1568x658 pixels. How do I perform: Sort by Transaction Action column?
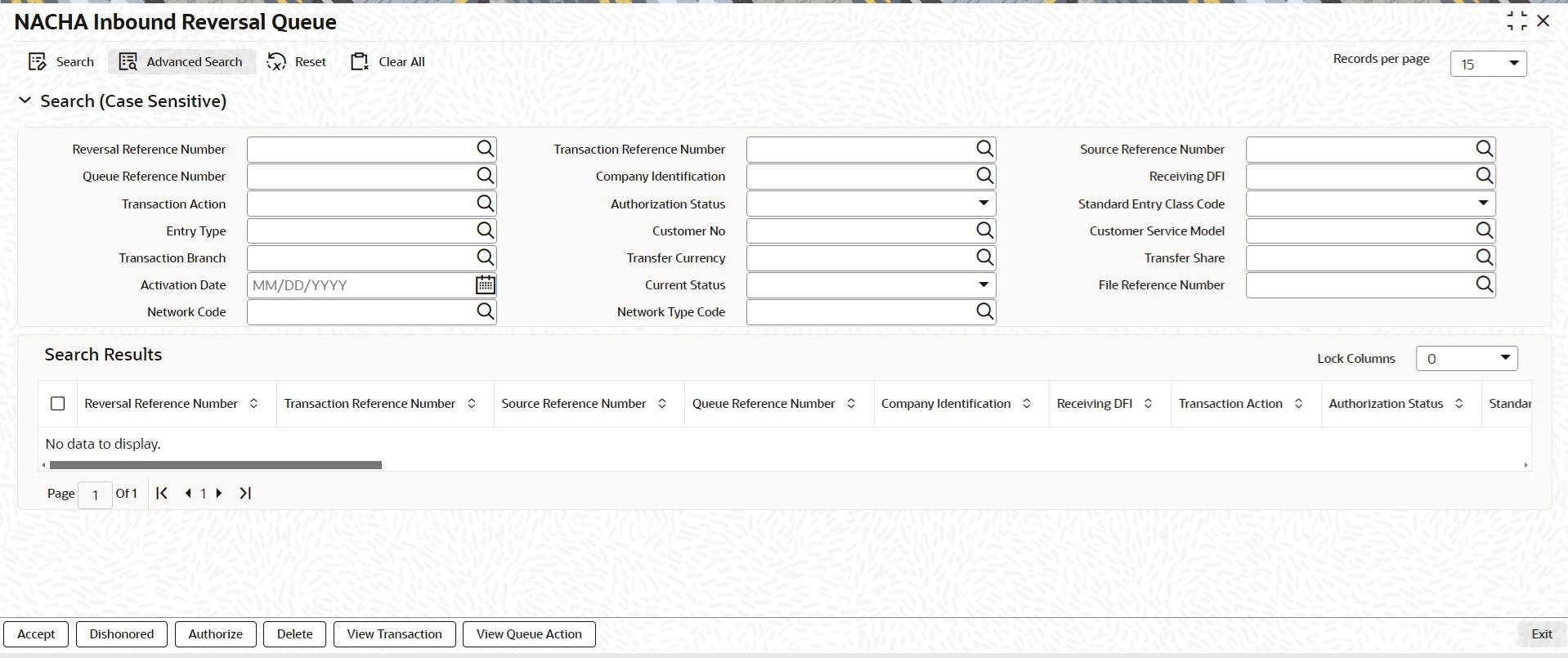1298,404
